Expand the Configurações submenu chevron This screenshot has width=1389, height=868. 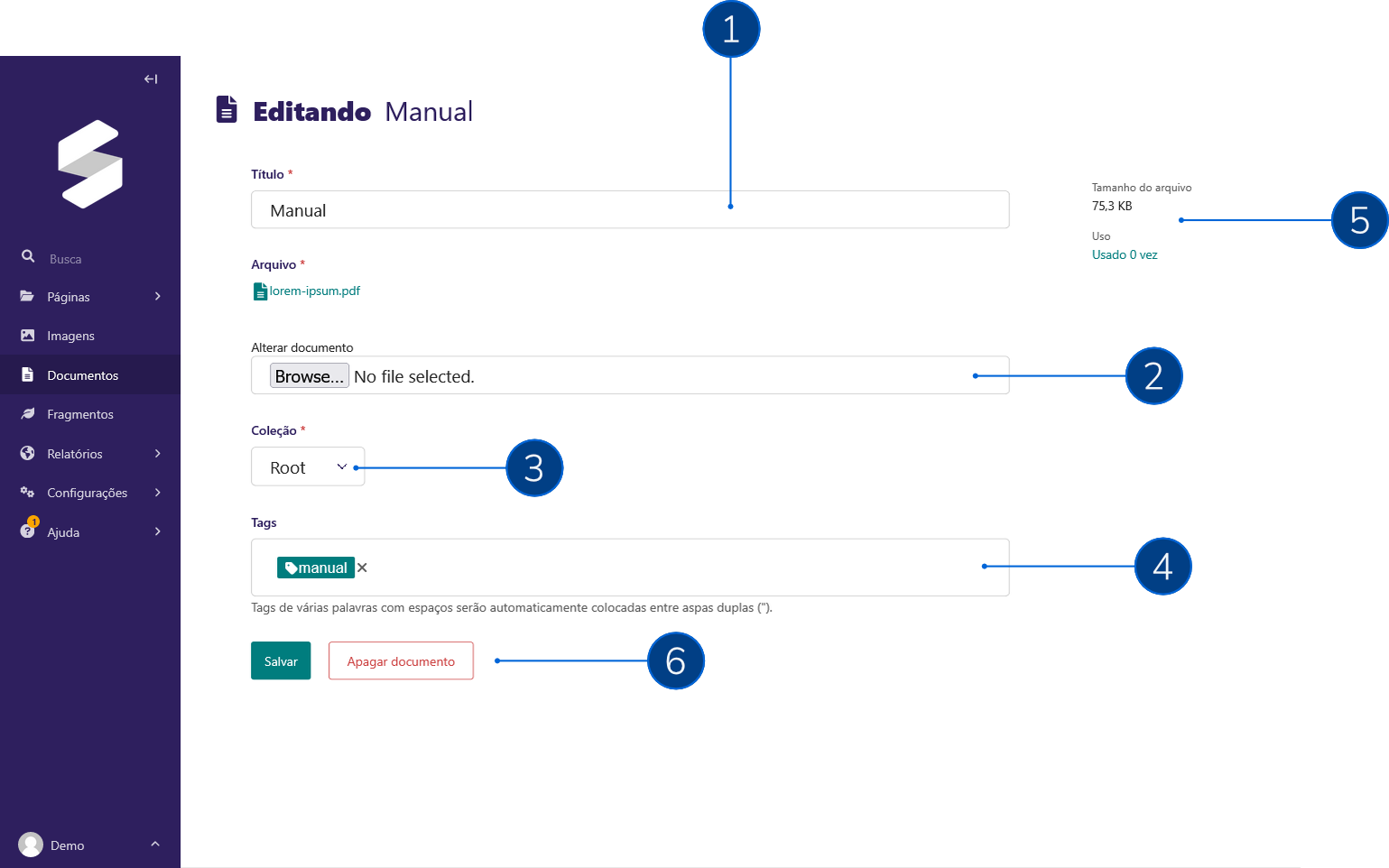pyautogui.click(x=158, y=492)
